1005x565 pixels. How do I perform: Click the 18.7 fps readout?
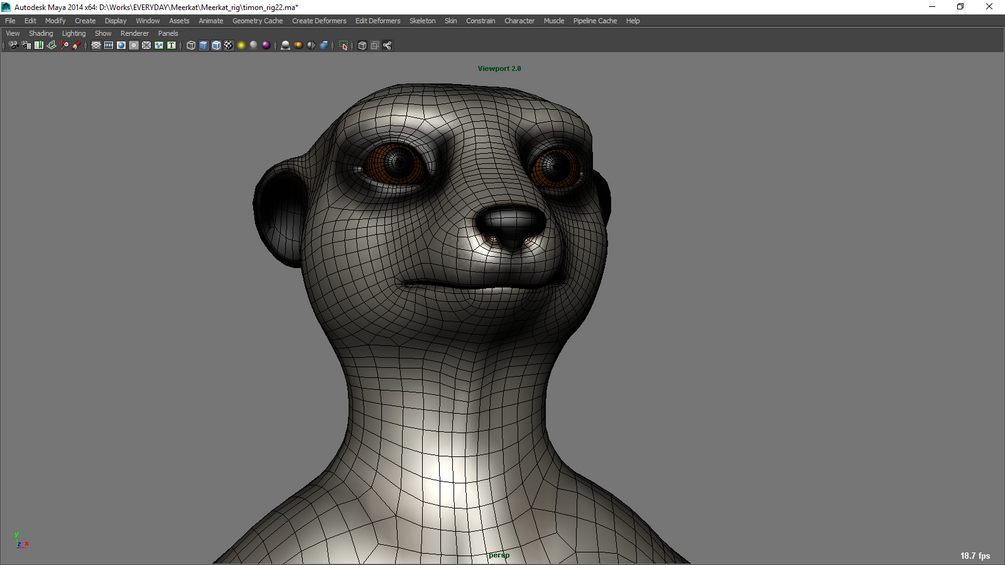click(x=975, y=556)
